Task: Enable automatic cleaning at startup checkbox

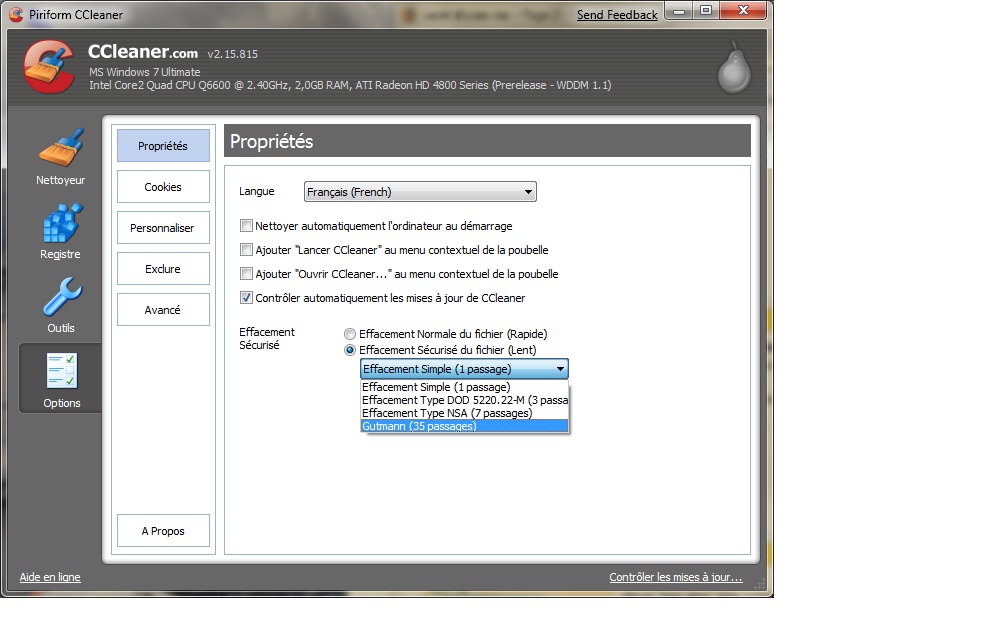Action: 246,226
